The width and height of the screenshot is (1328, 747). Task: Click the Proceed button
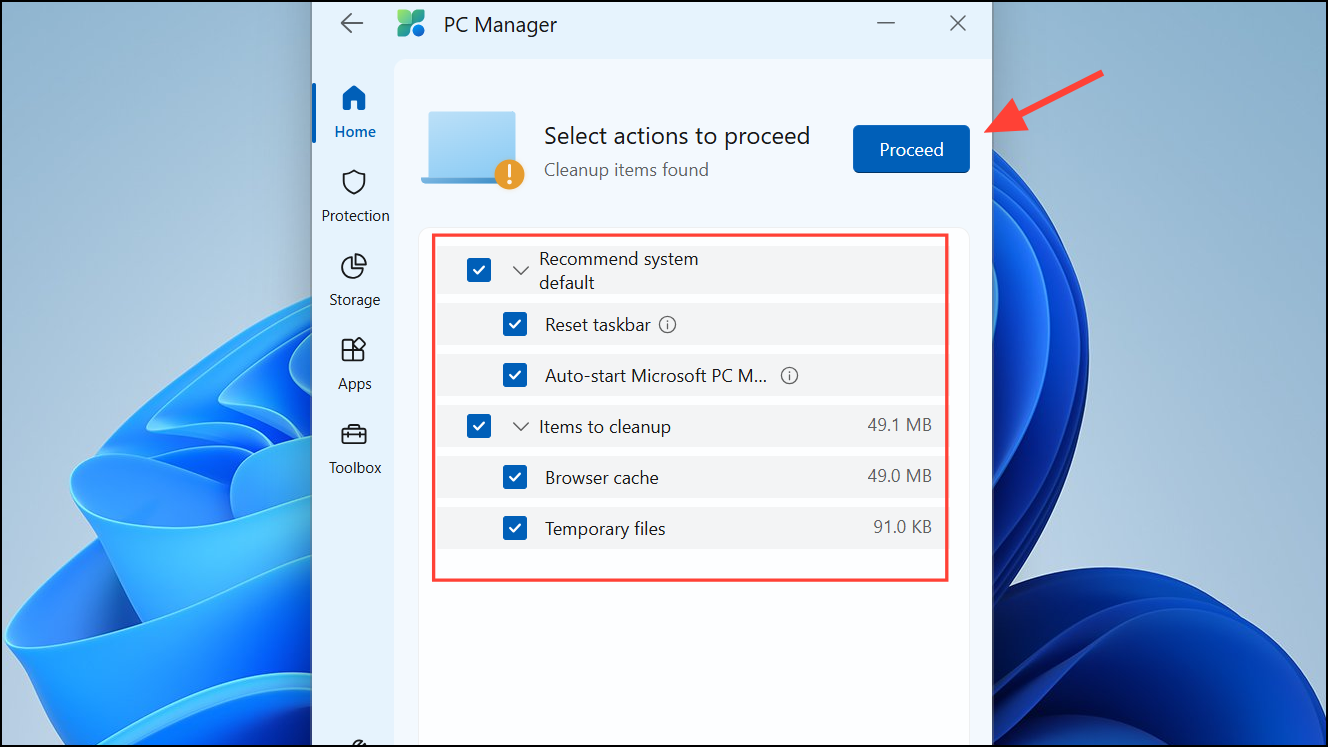coord(911,149)
